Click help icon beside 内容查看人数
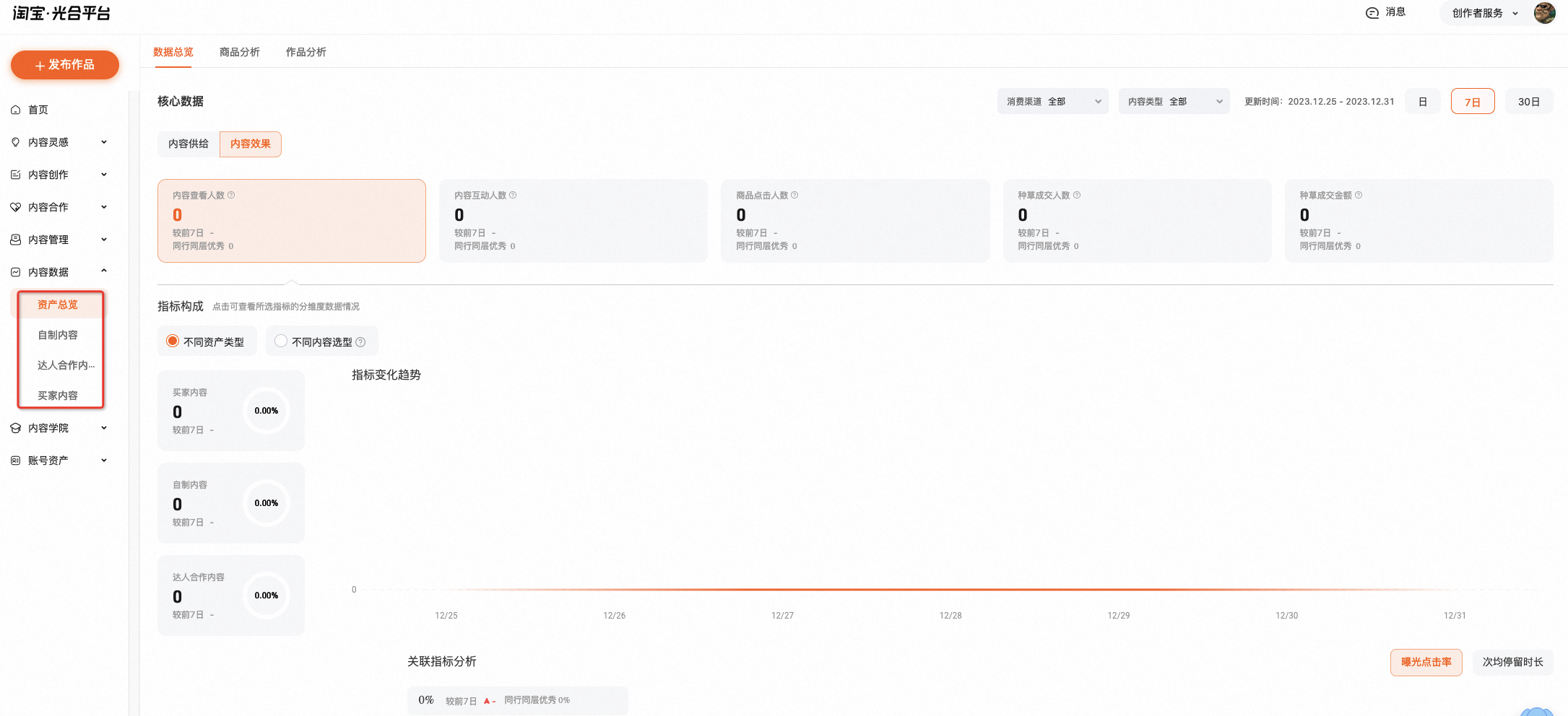This screenshot has width=1568, height=716. tap(231, 195)
